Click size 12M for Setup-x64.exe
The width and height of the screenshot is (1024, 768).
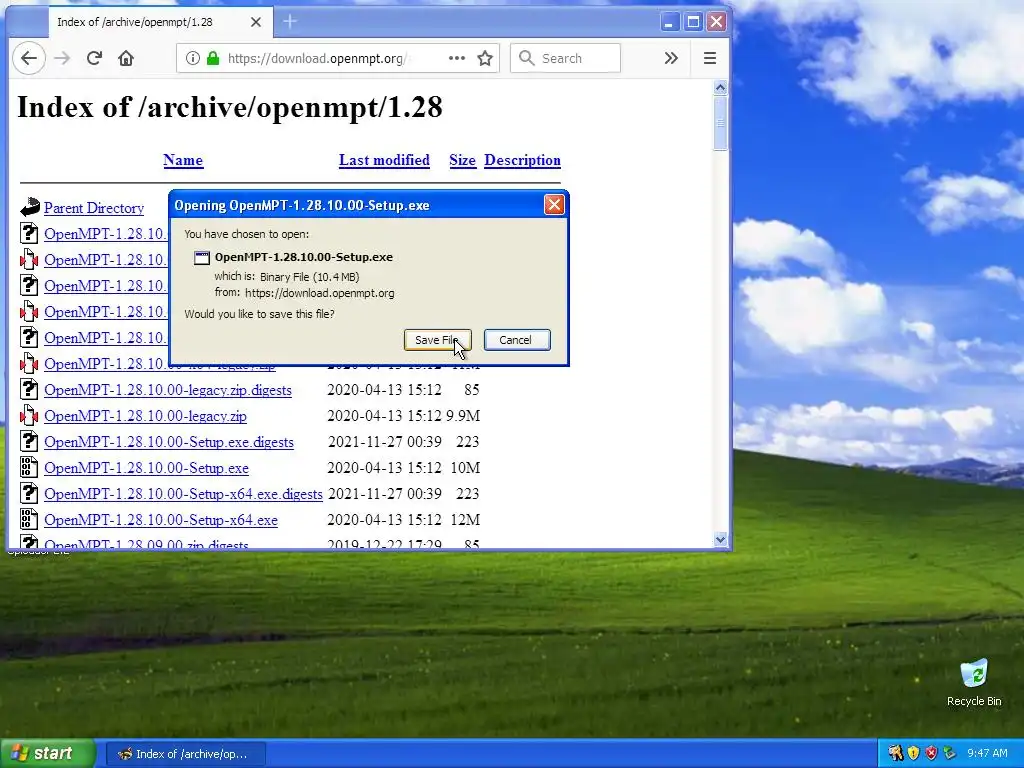coord(465,520)
